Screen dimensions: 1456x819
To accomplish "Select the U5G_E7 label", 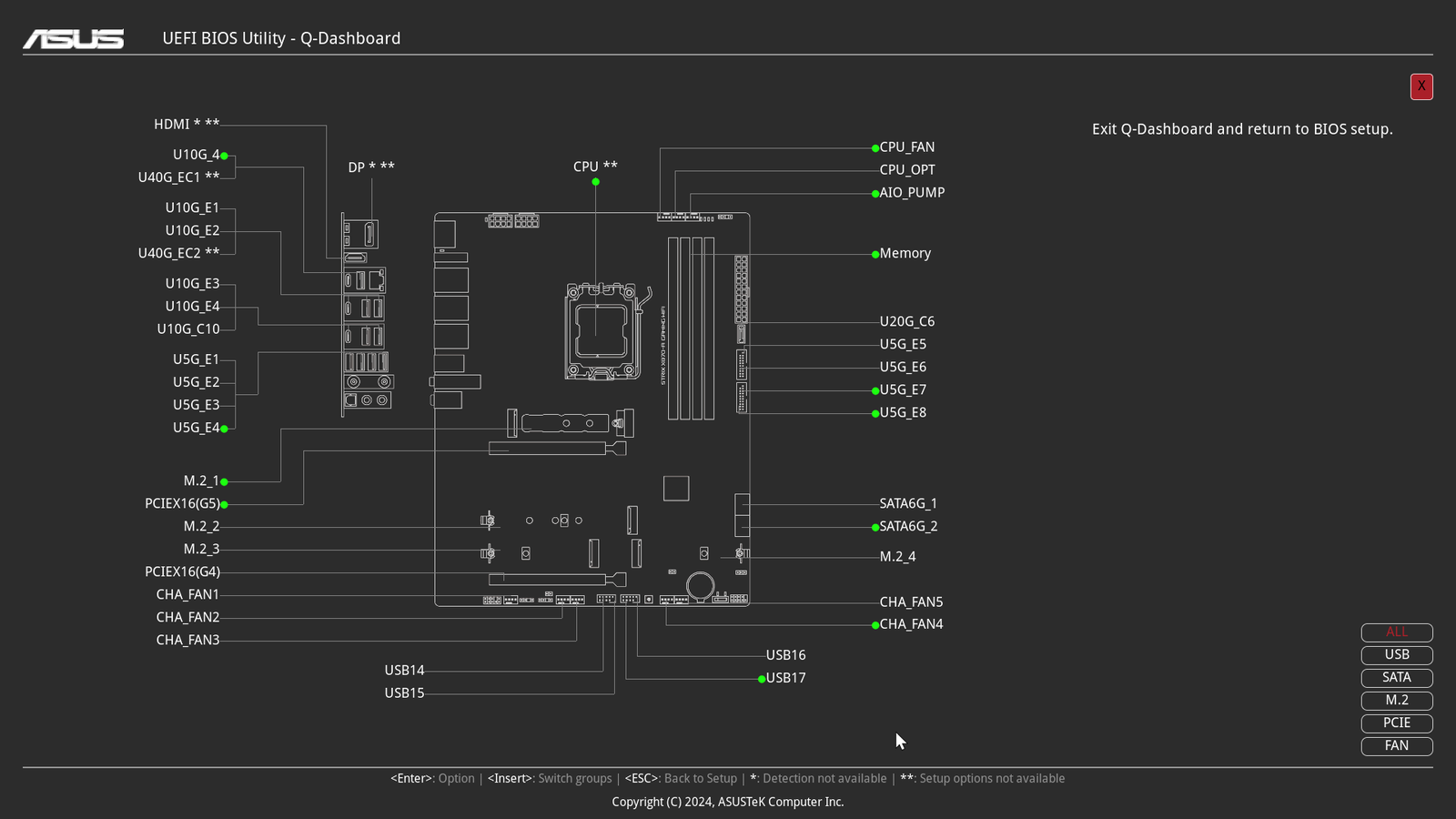I will coord(903,390).
